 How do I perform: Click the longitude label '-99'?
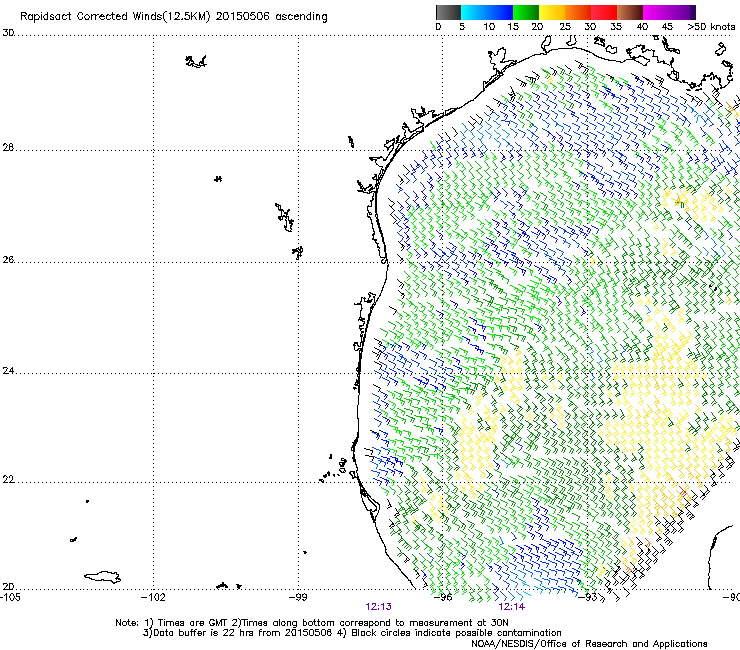(x=298, y=597)
